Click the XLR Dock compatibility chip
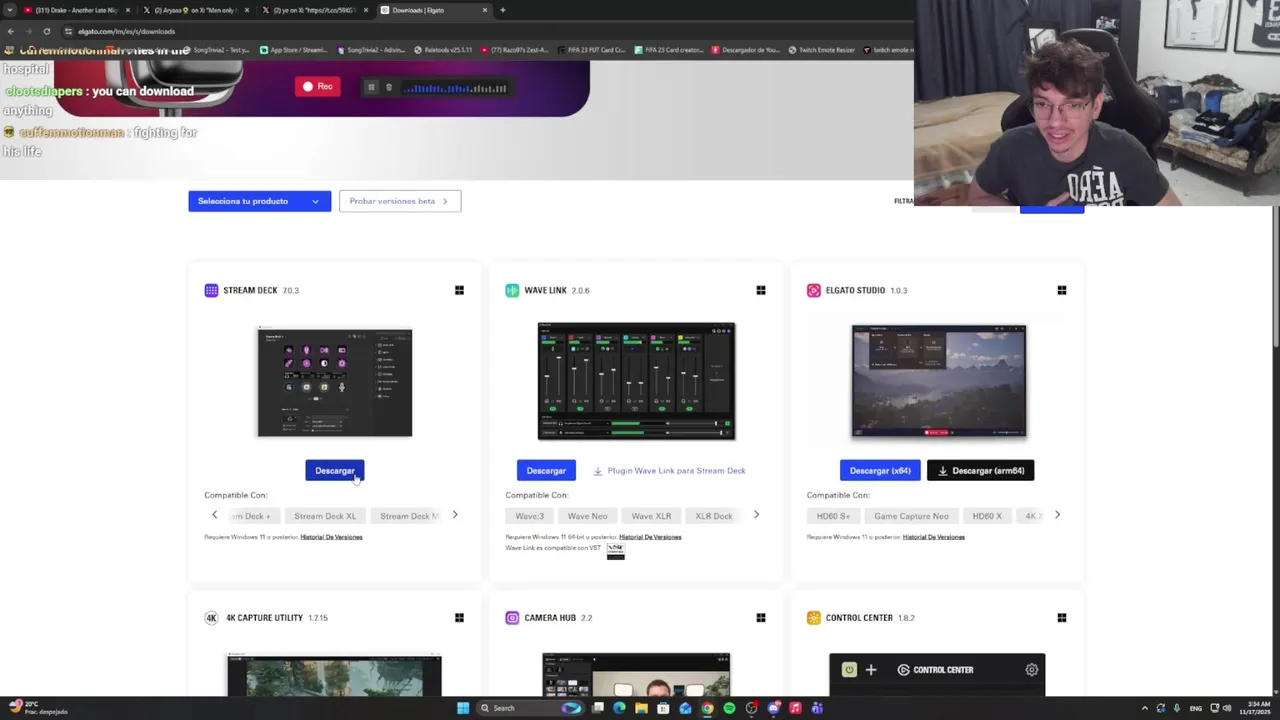Screen dimensions: 1280x720 (714, 516)
